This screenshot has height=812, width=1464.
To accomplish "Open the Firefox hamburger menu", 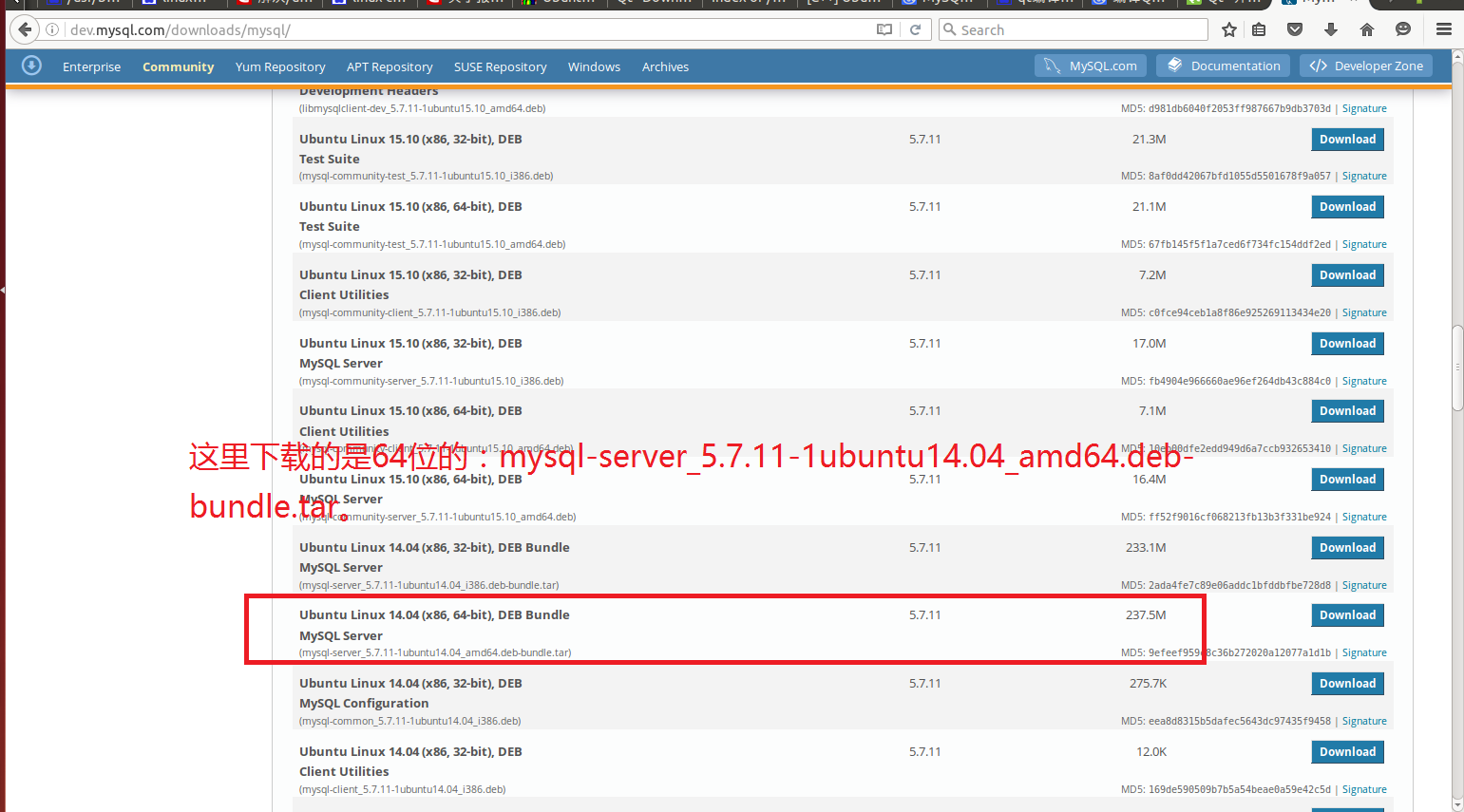I will tap(1444, 29).
